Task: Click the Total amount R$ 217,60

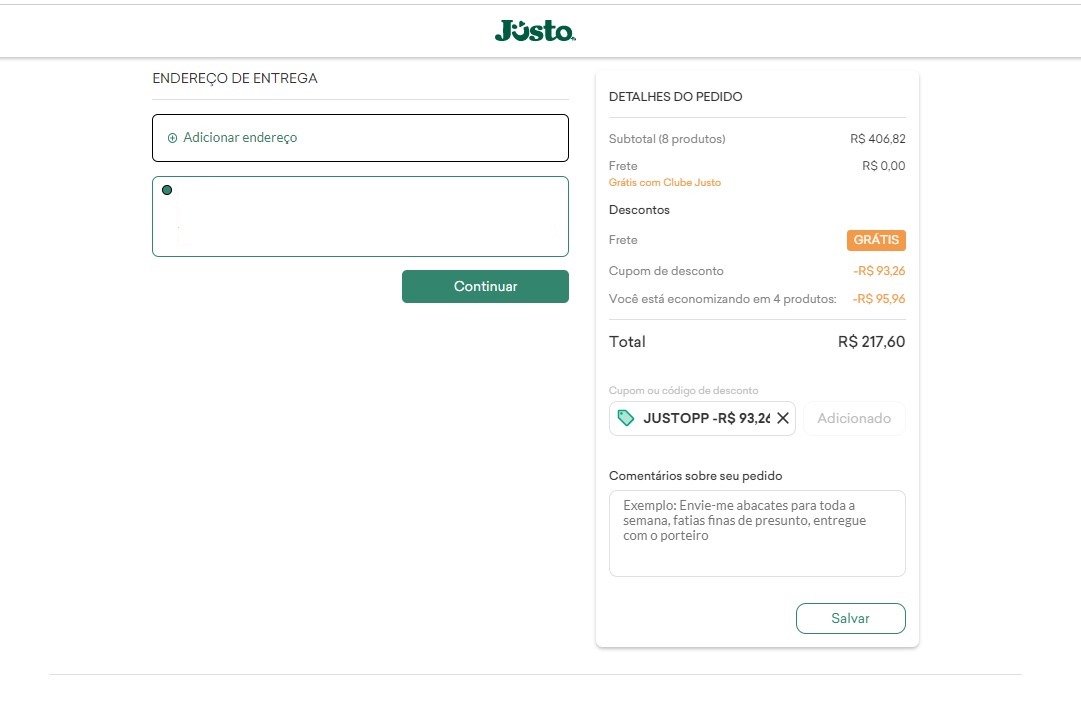Action: pos(871,341)
